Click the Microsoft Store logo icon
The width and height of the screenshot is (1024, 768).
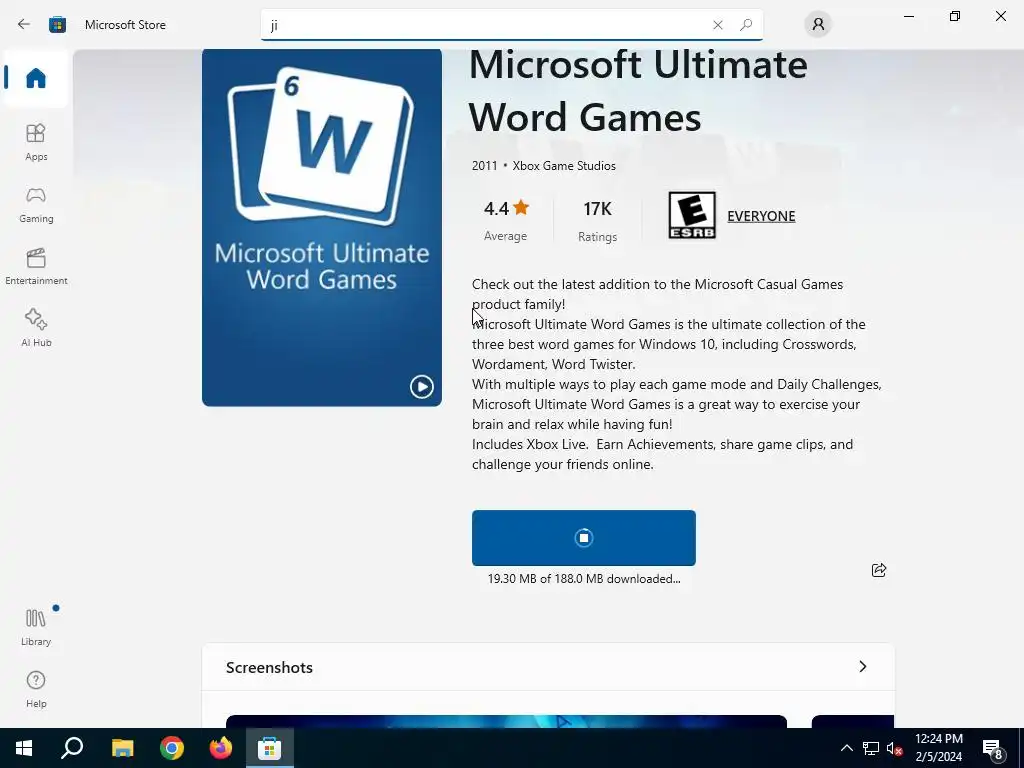pyautogui.click(x=57, y=24)
